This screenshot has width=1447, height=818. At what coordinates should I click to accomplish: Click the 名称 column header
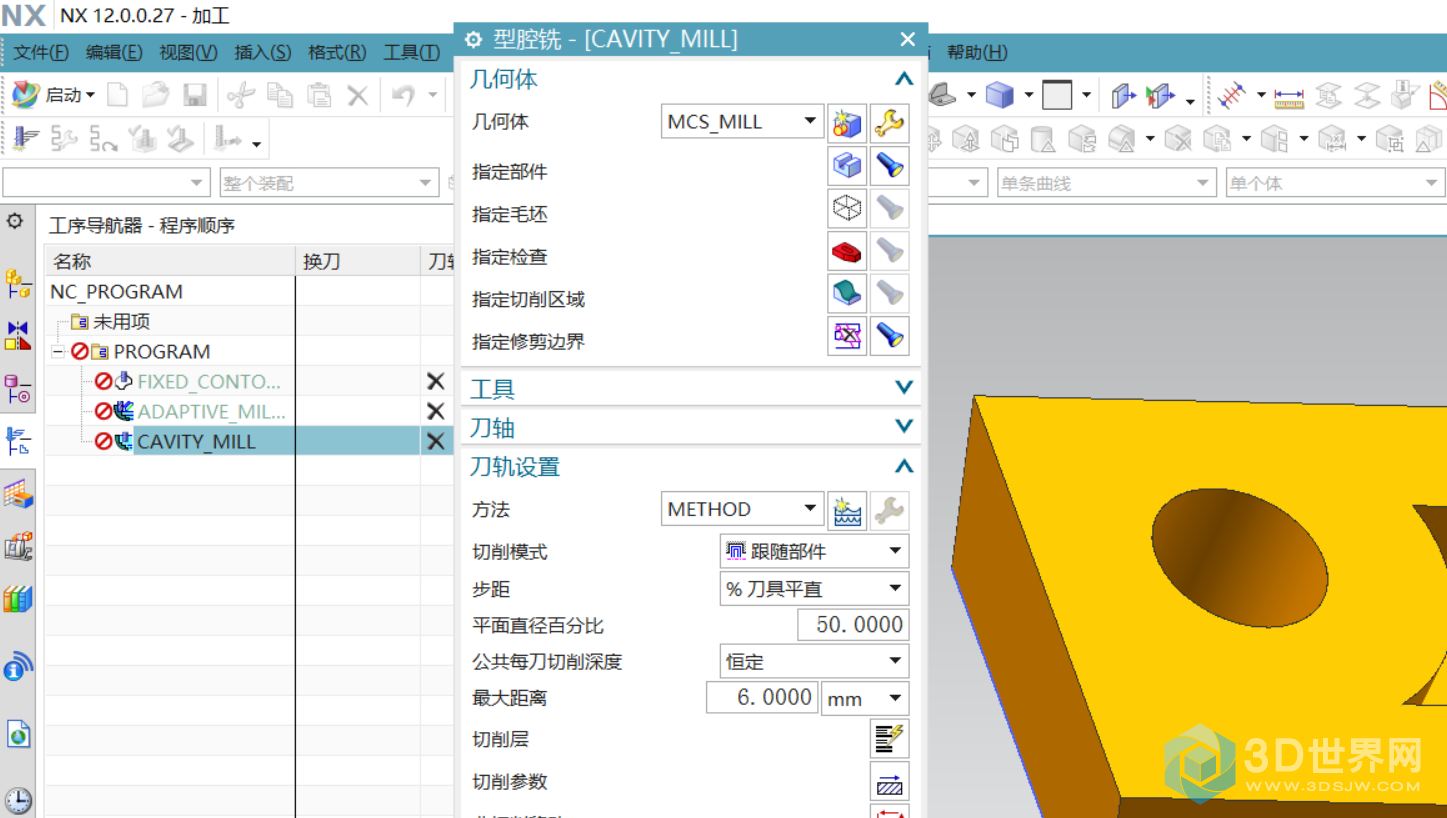pyautogui.click(x=170, y=261)
